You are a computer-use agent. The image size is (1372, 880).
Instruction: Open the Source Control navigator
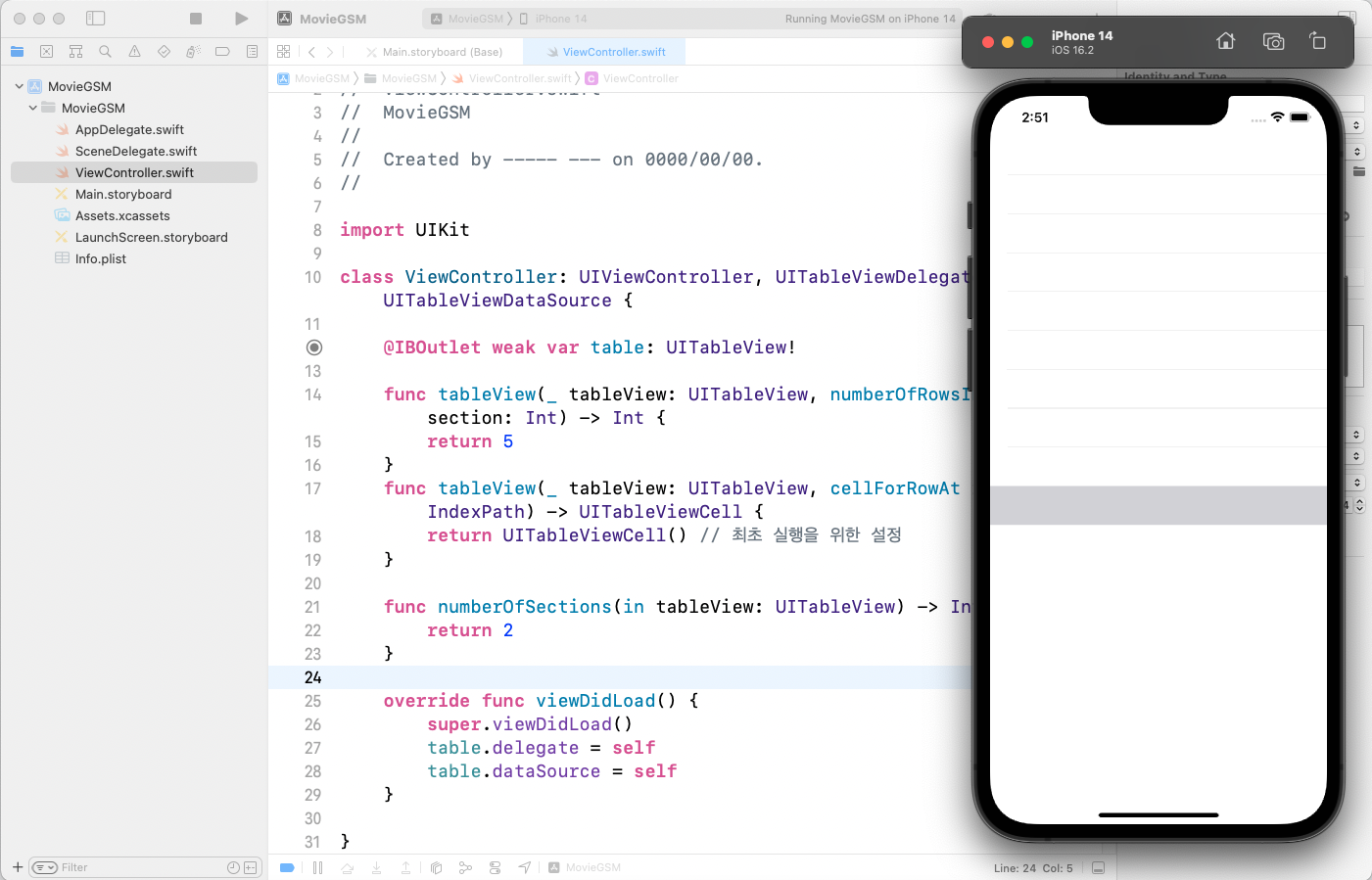click(47, 51)
